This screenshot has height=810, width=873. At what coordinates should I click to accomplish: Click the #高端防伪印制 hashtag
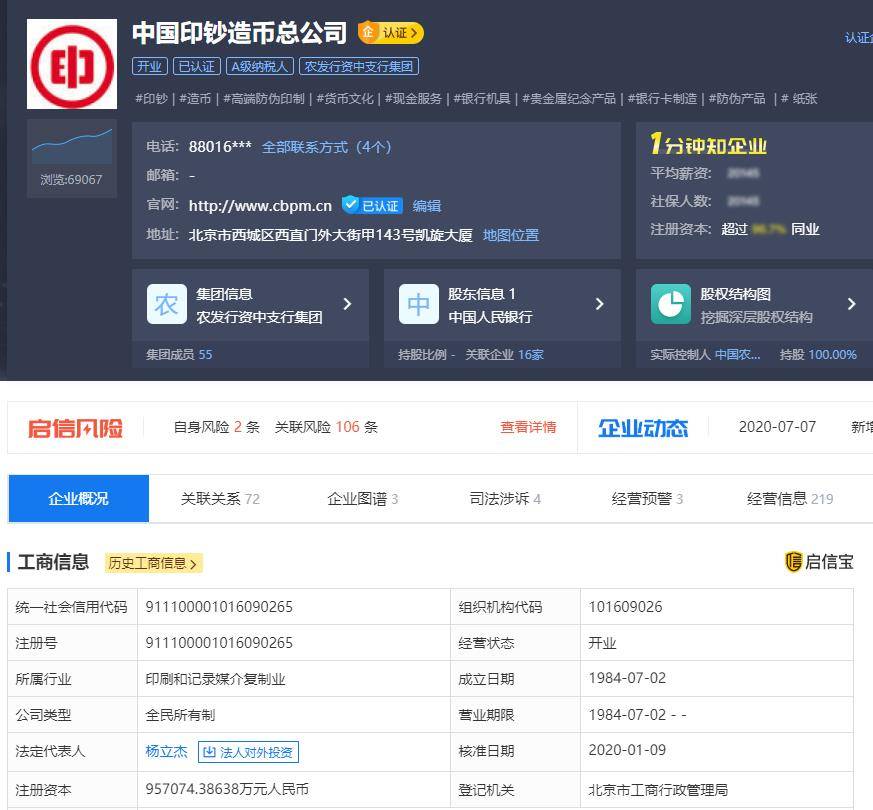point(264,99)
